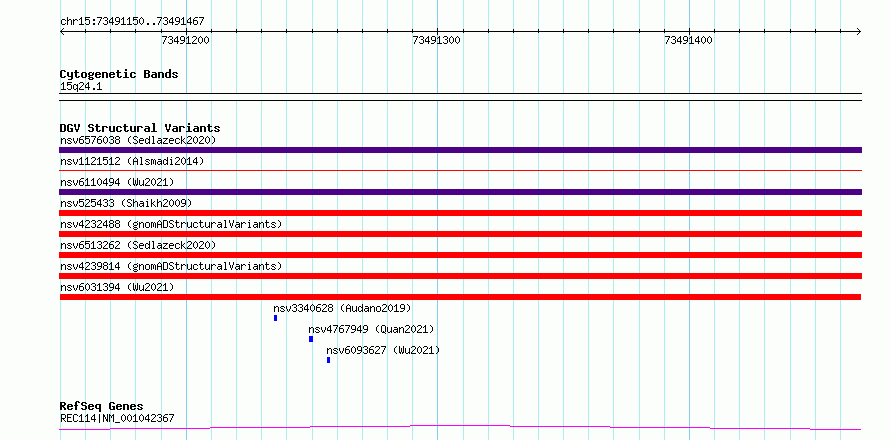Image resolution: width=890 pixels, height=440 pixels.
Task: Click the Cytogenetic Bands track heading
Action: pos(119,74)
